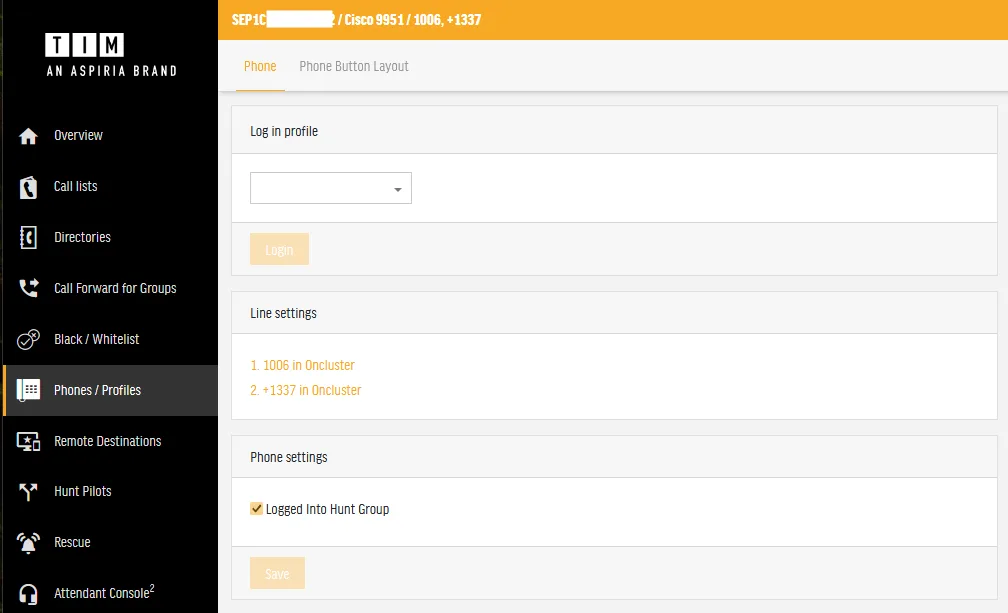
Task: Open the Rescue alarm icon
Action: pyautogui.click(x=28, y=543)
